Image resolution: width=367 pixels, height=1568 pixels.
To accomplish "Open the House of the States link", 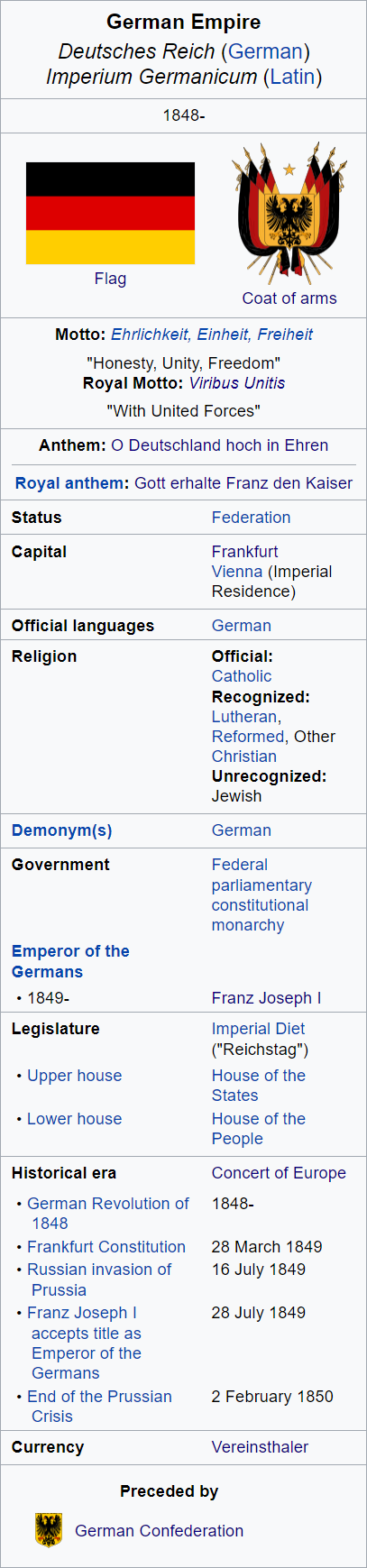I will point(259,1086).
